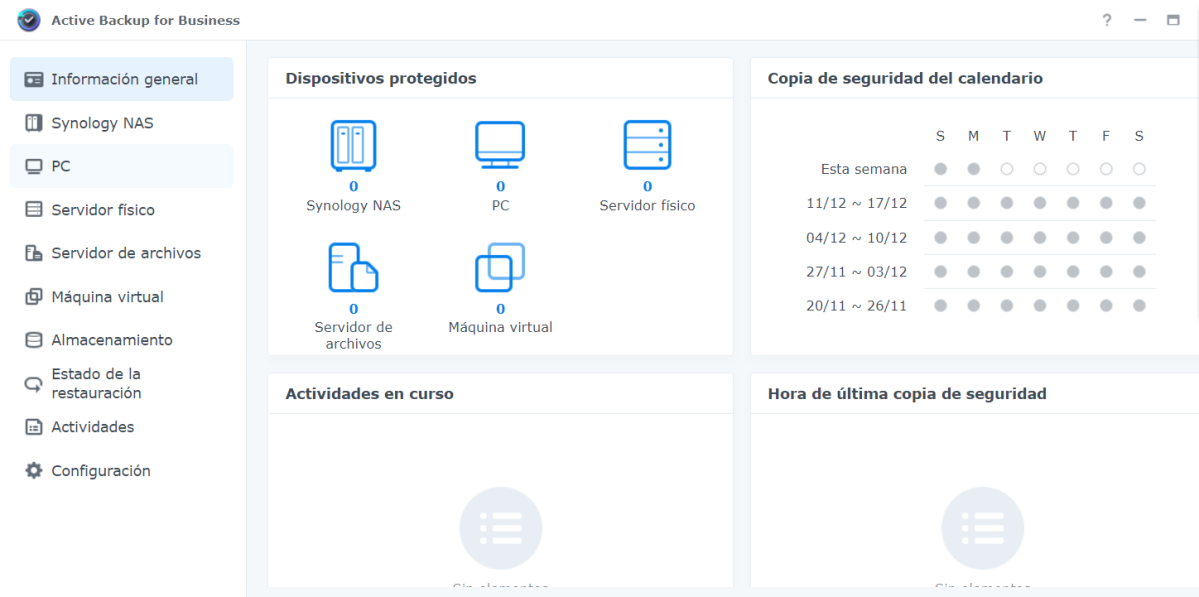This screenshot has height=597, width=1199.
Task: Click the Máquina virtual count 0
Action: coord(500,309)
